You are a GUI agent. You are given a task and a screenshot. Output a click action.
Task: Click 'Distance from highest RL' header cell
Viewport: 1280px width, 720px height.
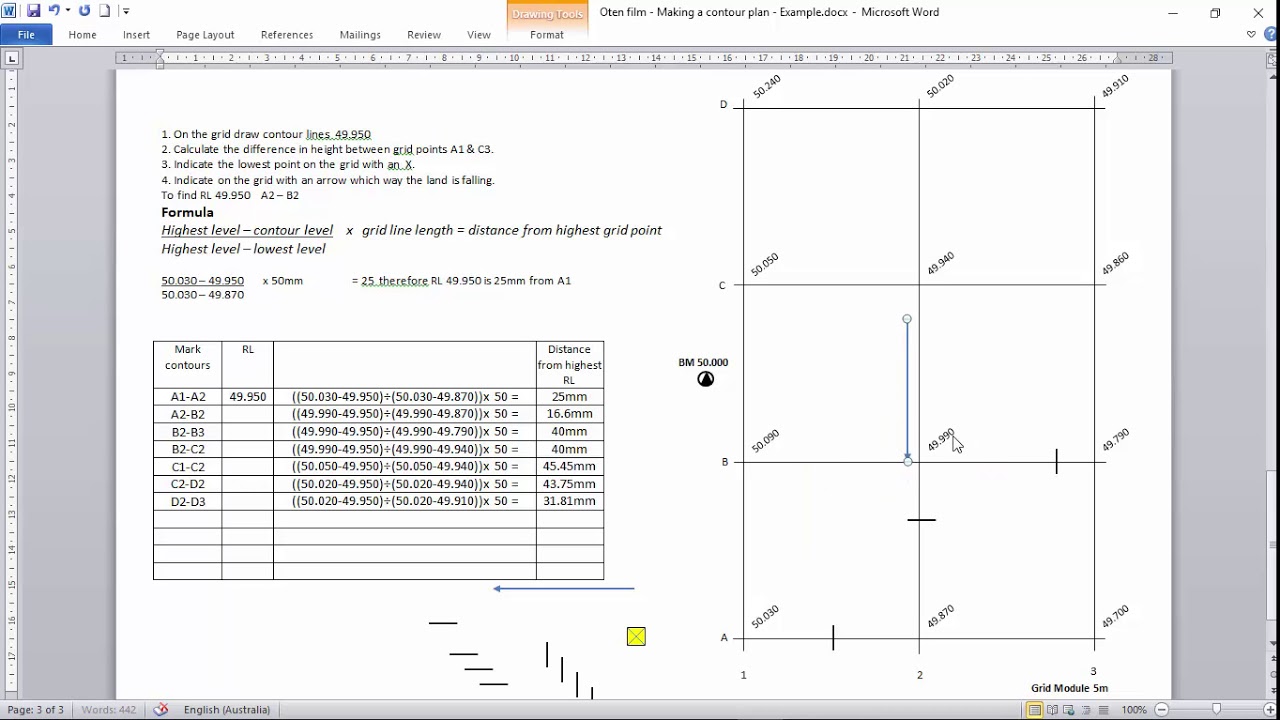(569, 365)
